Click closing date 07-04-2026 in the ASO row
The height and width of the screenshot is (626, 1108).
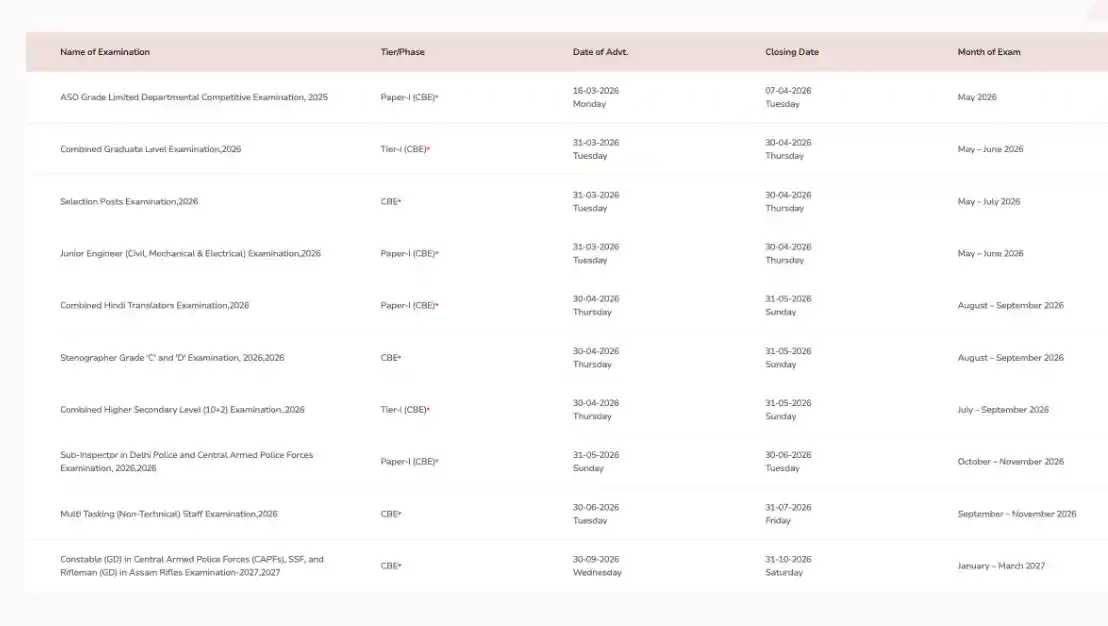[788, 91]
